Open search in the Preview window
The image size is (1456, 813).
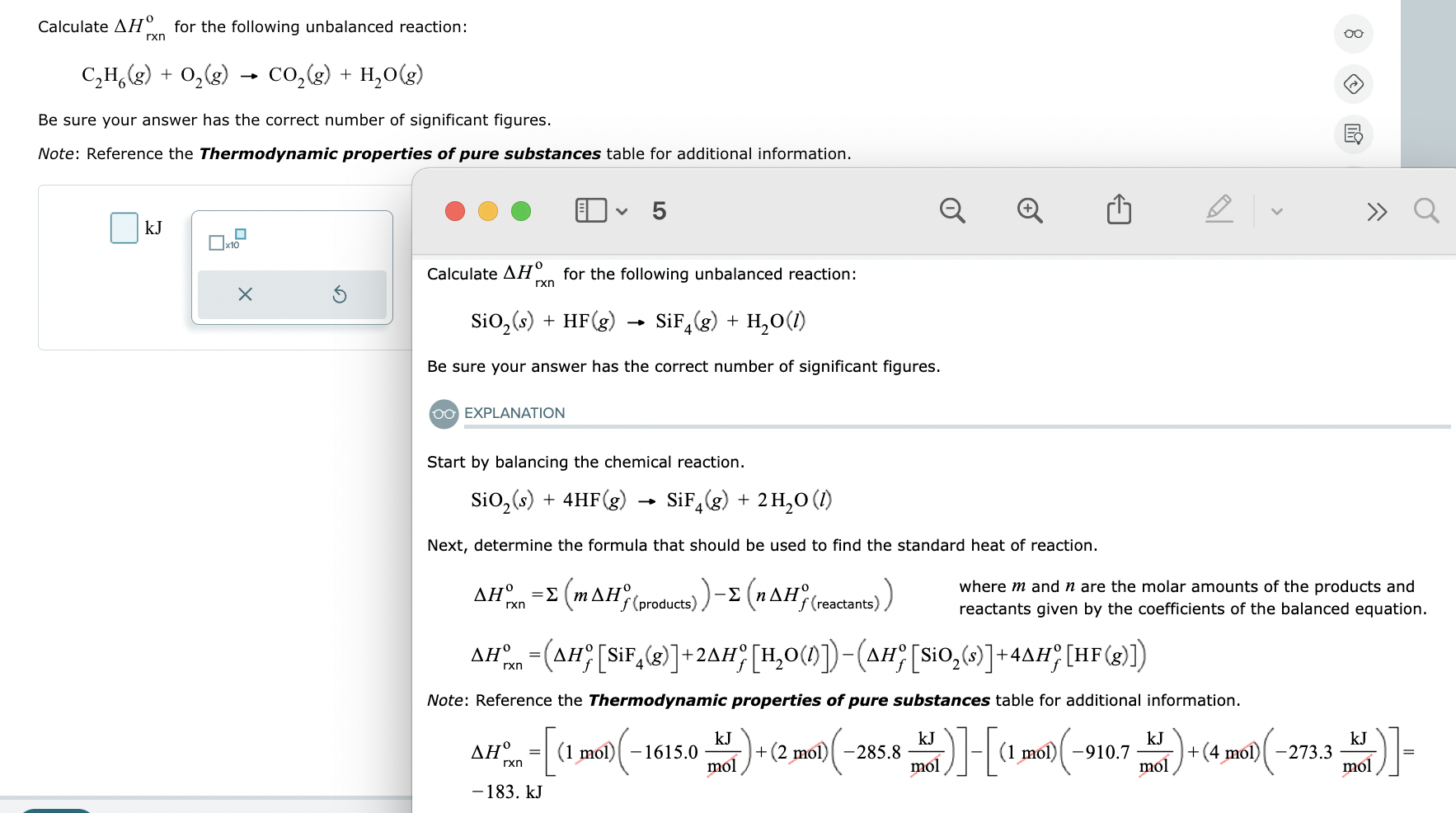[x=1427, y=210]
